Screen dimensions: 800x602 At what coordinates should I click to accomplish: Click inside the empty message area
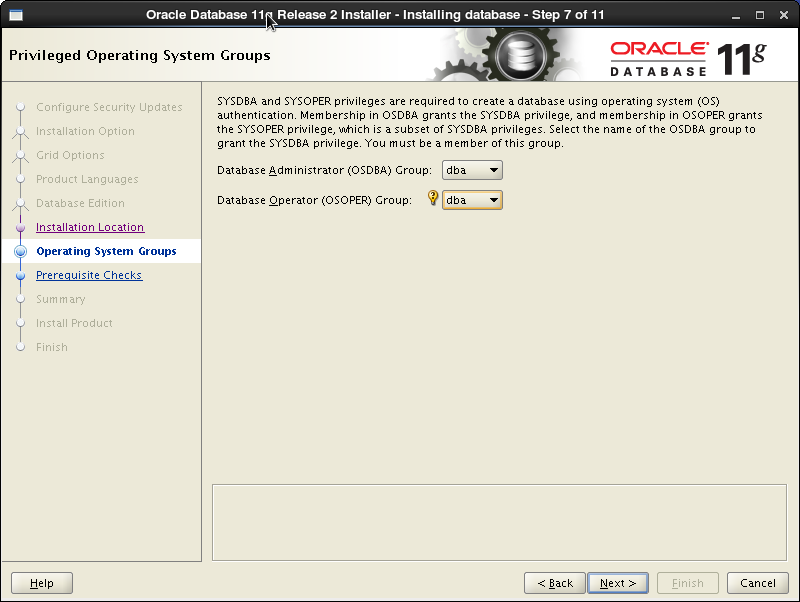point(499,522)
